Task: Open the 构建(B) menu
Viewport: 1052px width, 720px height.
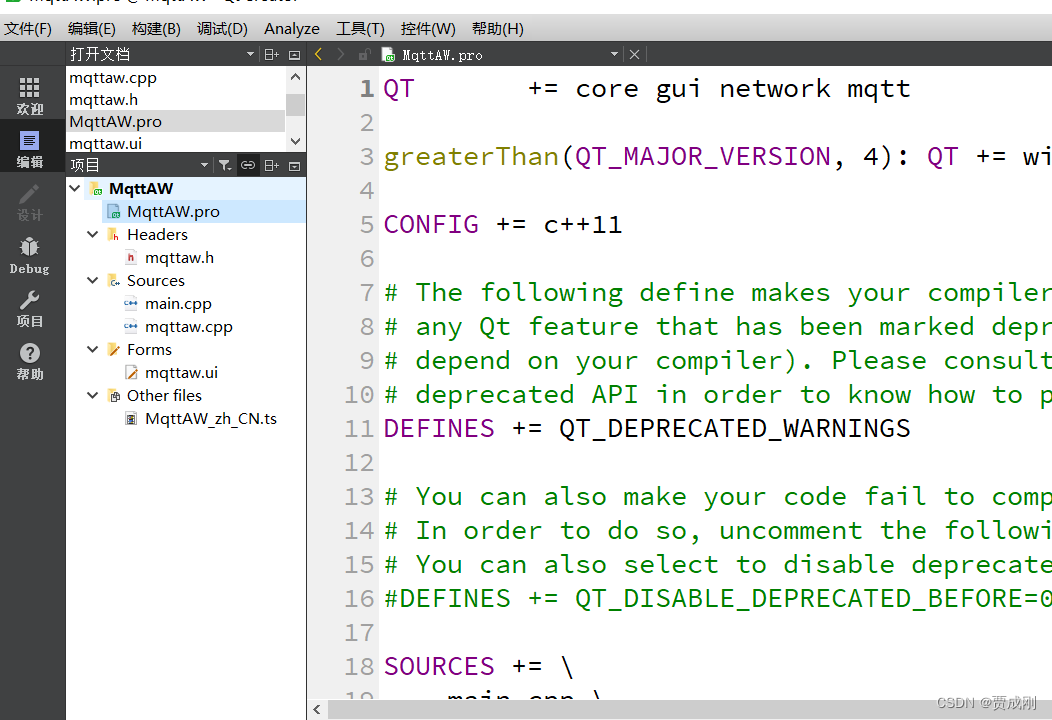Action: coord(156,29)
